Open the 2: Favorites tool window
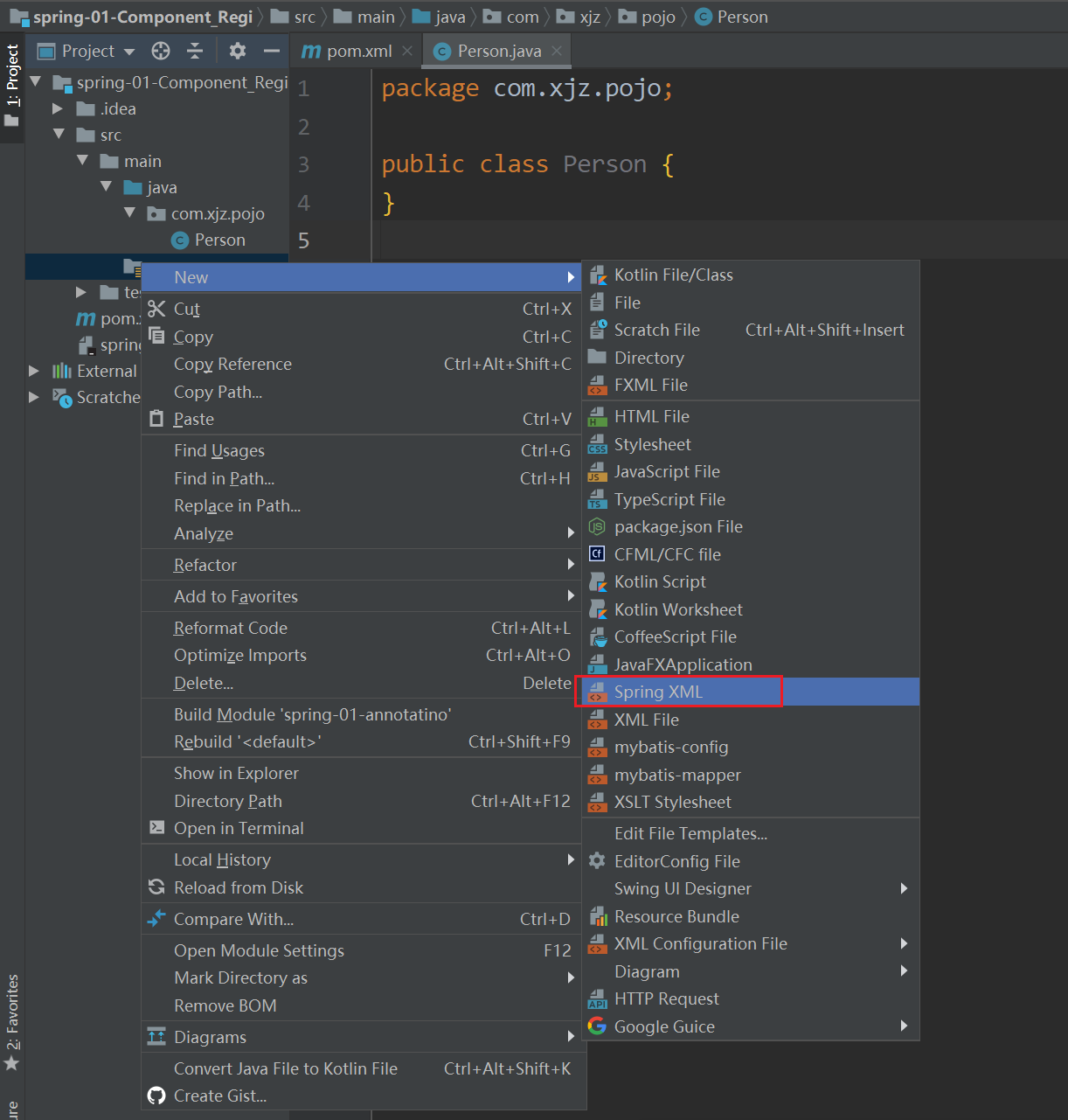 click(x=12, y=1021)
